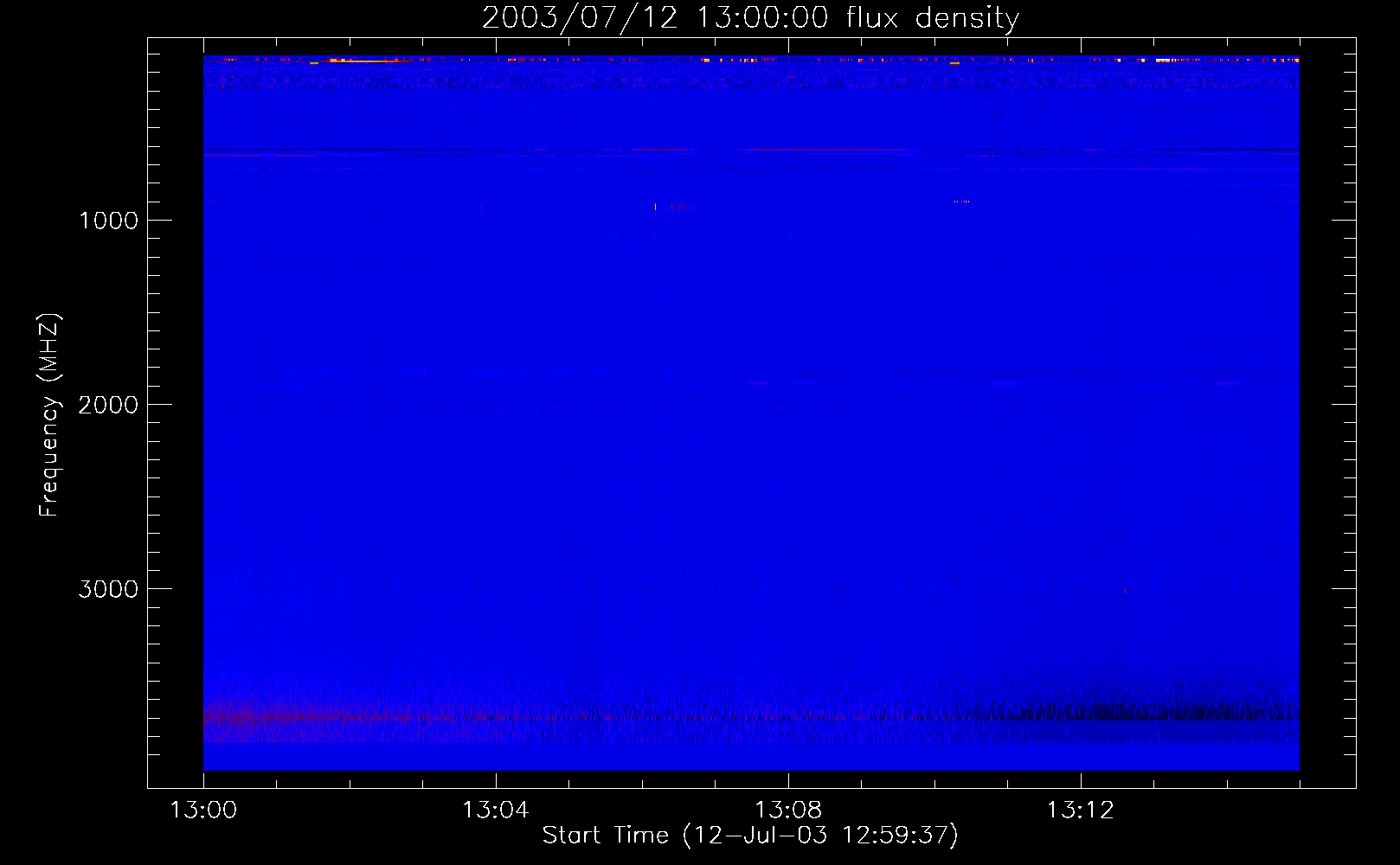Click the plot title '2003/07/12 13:00:00 flux density'

(x=750, y=18)
